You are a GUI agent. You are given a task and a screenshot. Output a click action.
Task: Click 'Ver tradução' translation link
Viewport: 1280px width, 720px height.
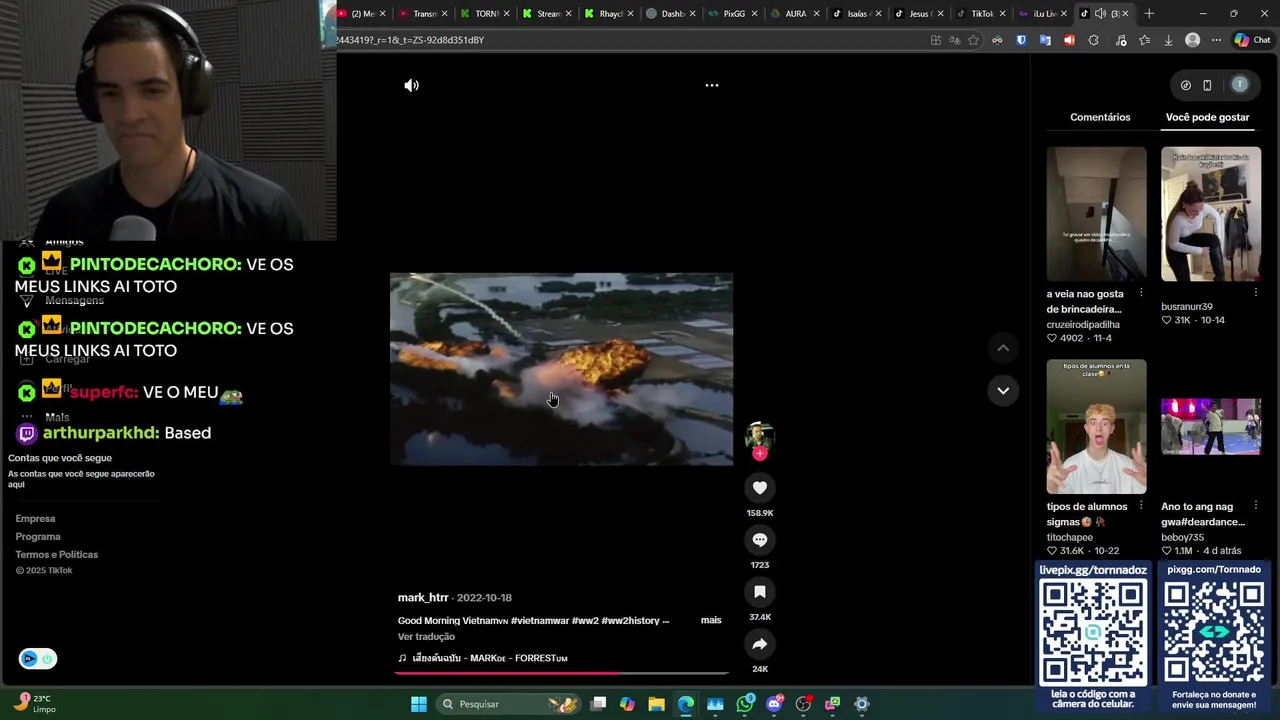click(426, 637)
